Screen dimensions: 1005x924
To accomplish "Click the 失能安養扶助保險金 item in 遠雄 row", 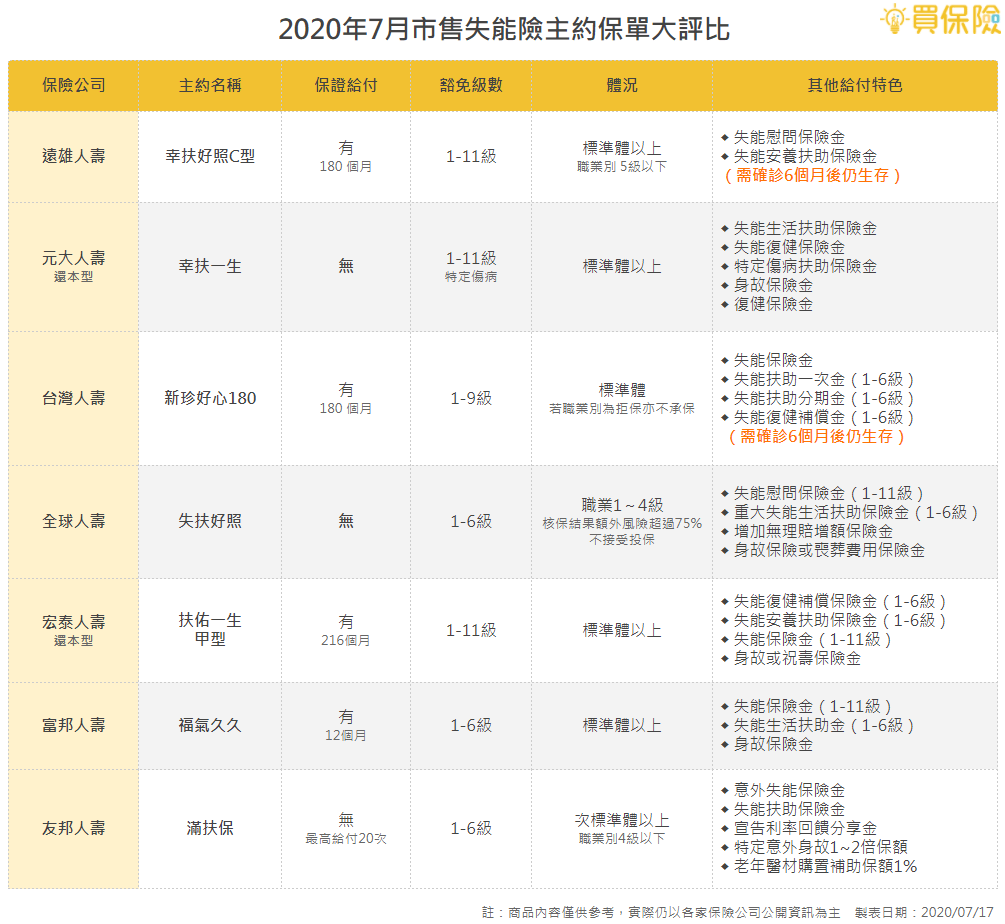I will pyautogui.click(x=804, y=156).
